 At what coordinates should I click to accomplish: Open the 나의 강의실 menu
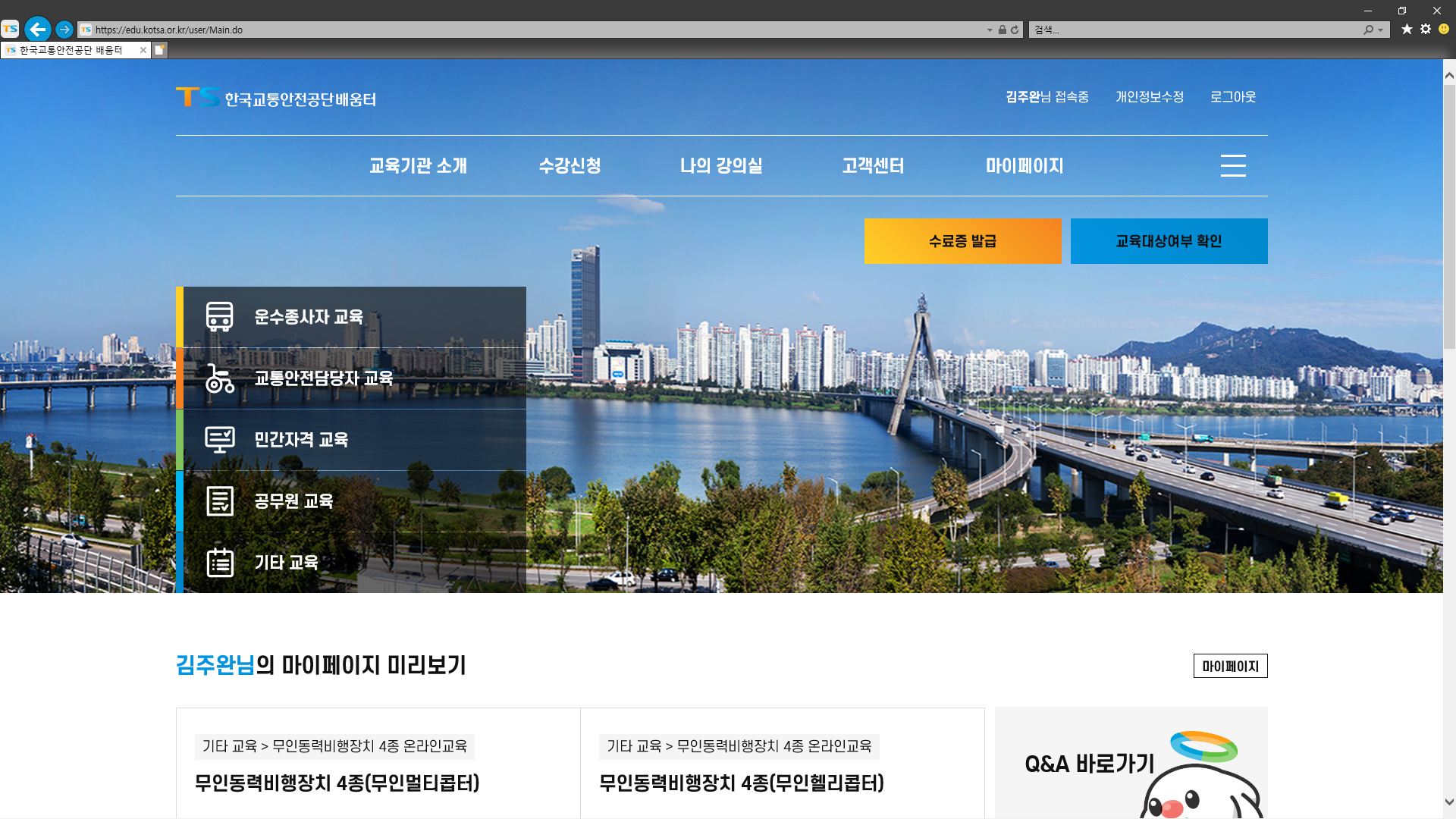[x=721, y=165]
